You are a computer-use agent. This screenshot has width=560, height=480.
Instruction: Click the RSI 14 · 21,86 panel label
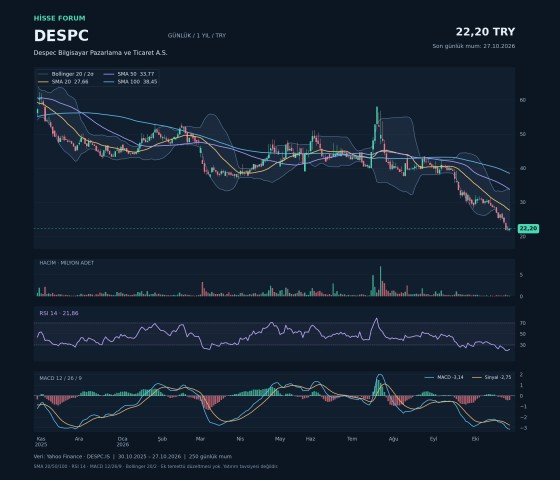pyautogui.click(x=59, y=313)
